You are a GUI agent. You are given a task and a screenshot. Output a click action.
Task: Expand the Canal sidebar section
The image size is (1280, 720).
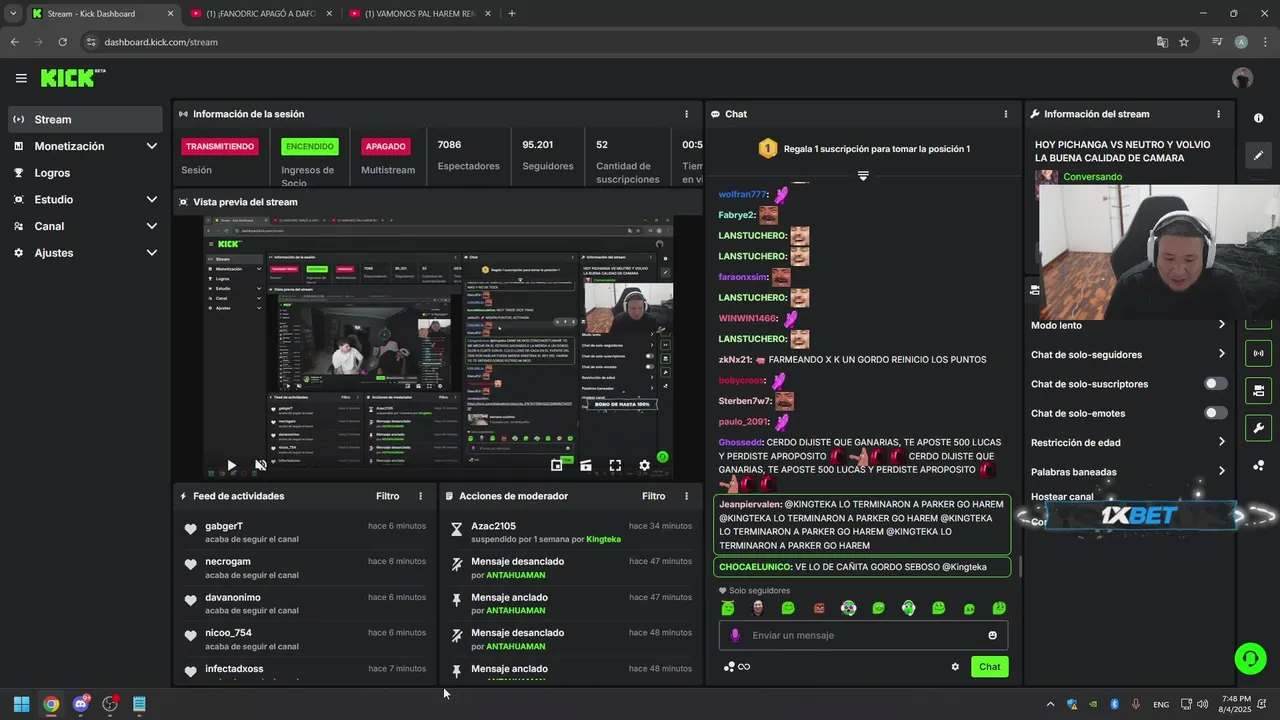85,226
